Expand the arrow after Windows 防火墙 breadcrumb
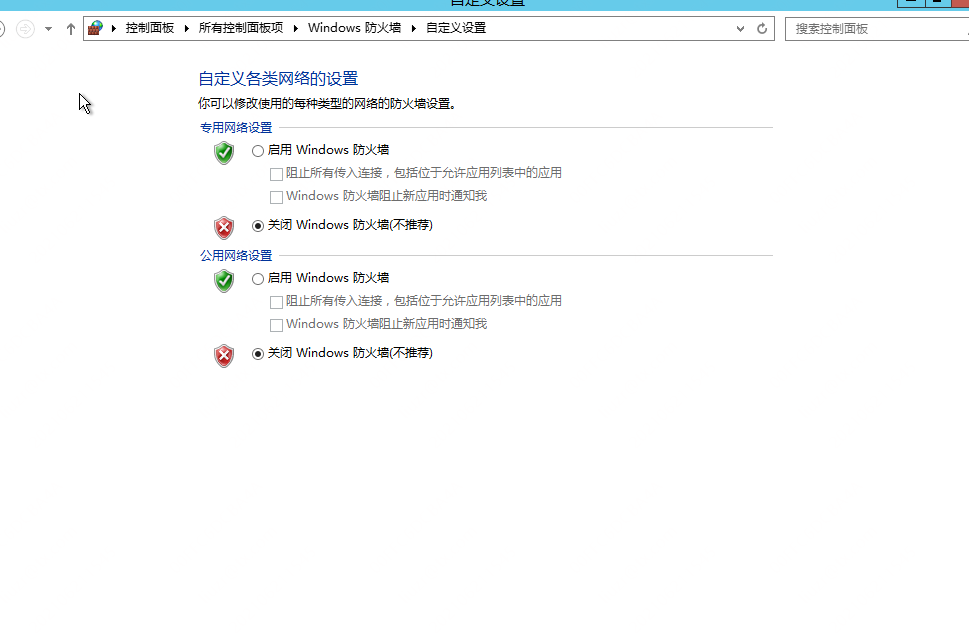Image resolution: width=969 pixels, height=633 pixels. [413, 28]
